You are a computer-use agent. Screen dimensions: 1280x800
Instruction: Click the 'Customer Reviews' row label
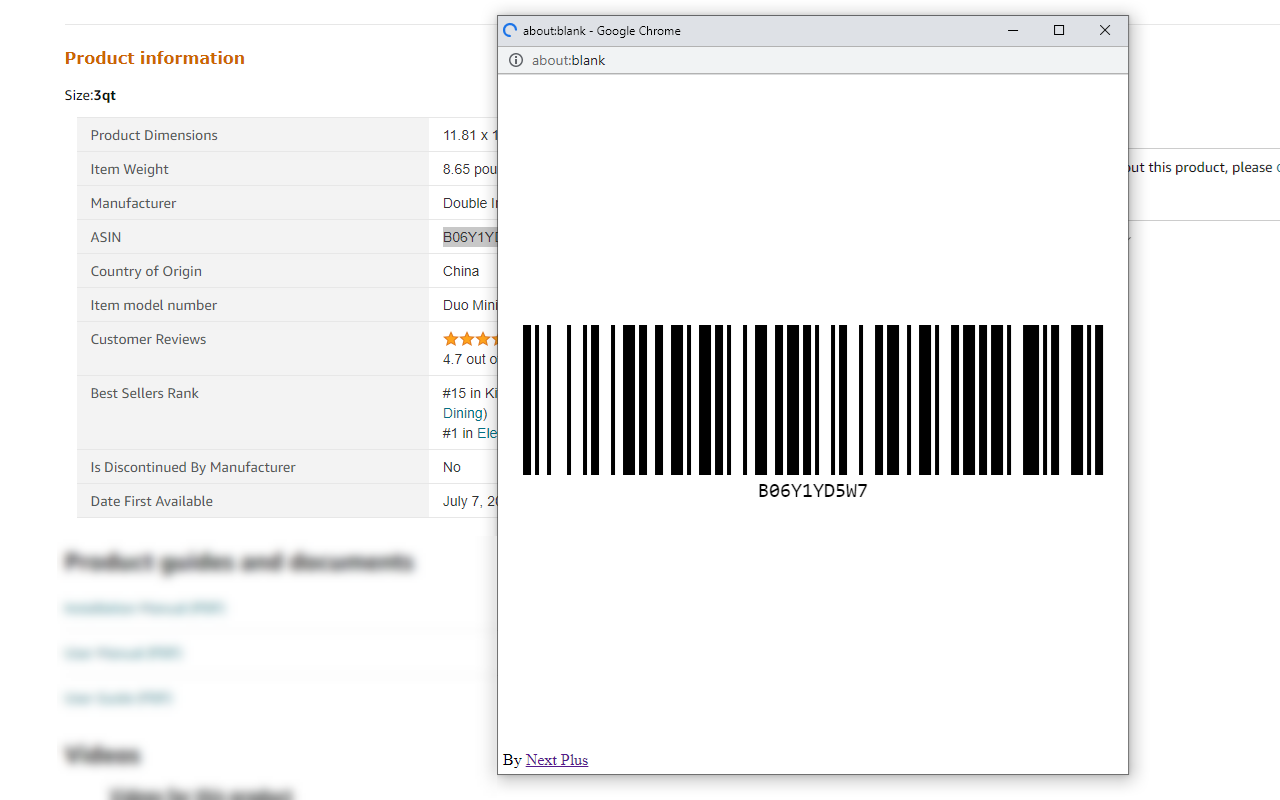pyautogui.click(x=149, y=339)
